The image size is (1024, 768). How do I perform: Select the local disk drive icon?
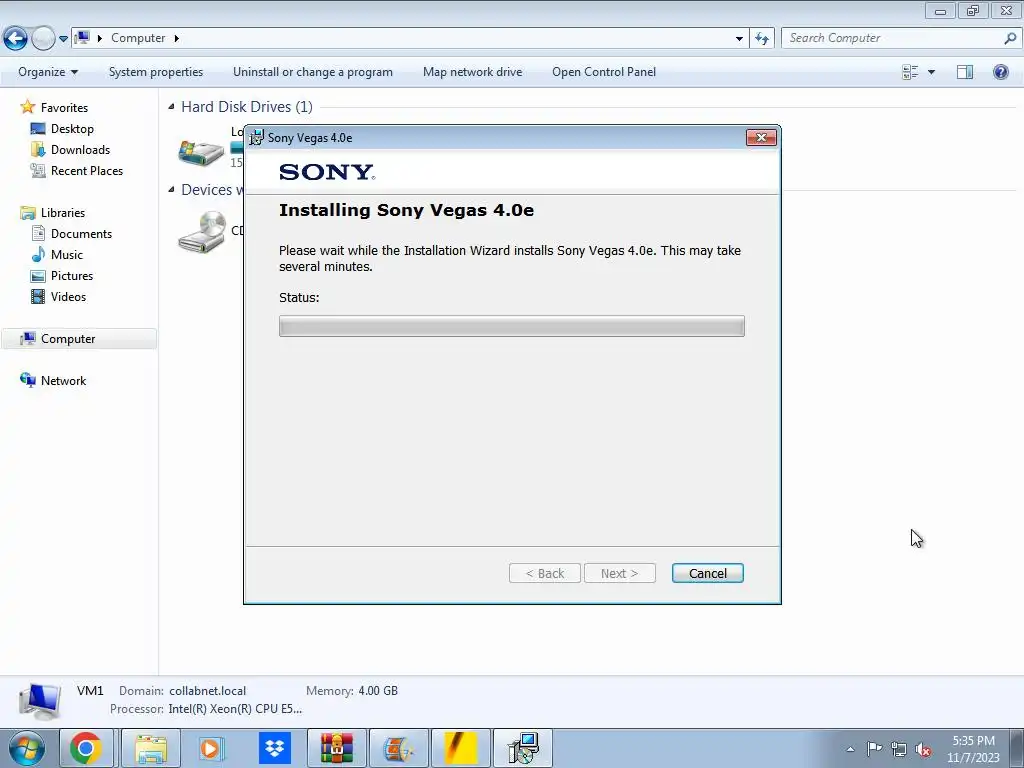tap(201, 152)
